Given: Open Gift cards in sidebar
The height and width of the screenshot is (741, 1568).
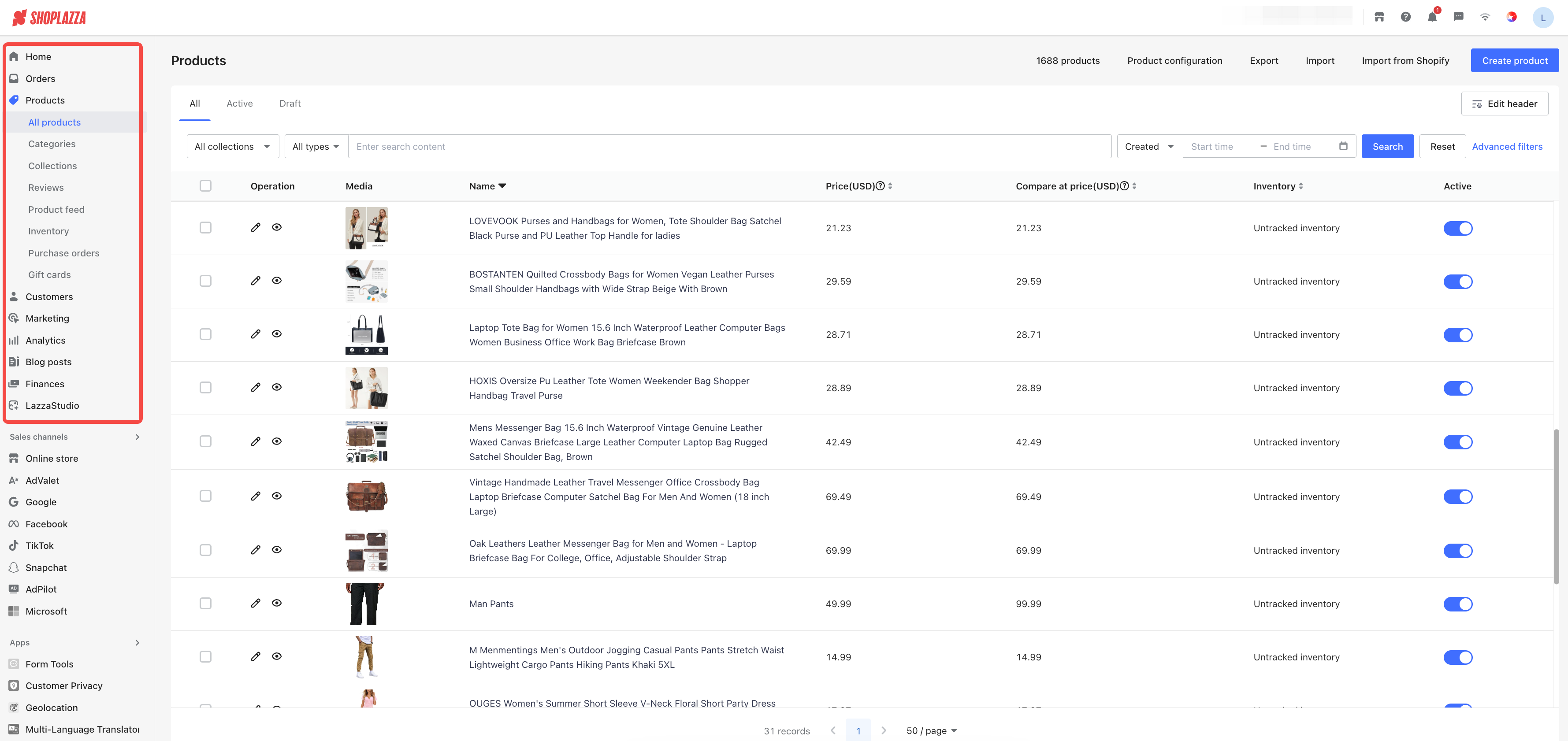Looking at the screenshot, I should [x=49, y=275].
